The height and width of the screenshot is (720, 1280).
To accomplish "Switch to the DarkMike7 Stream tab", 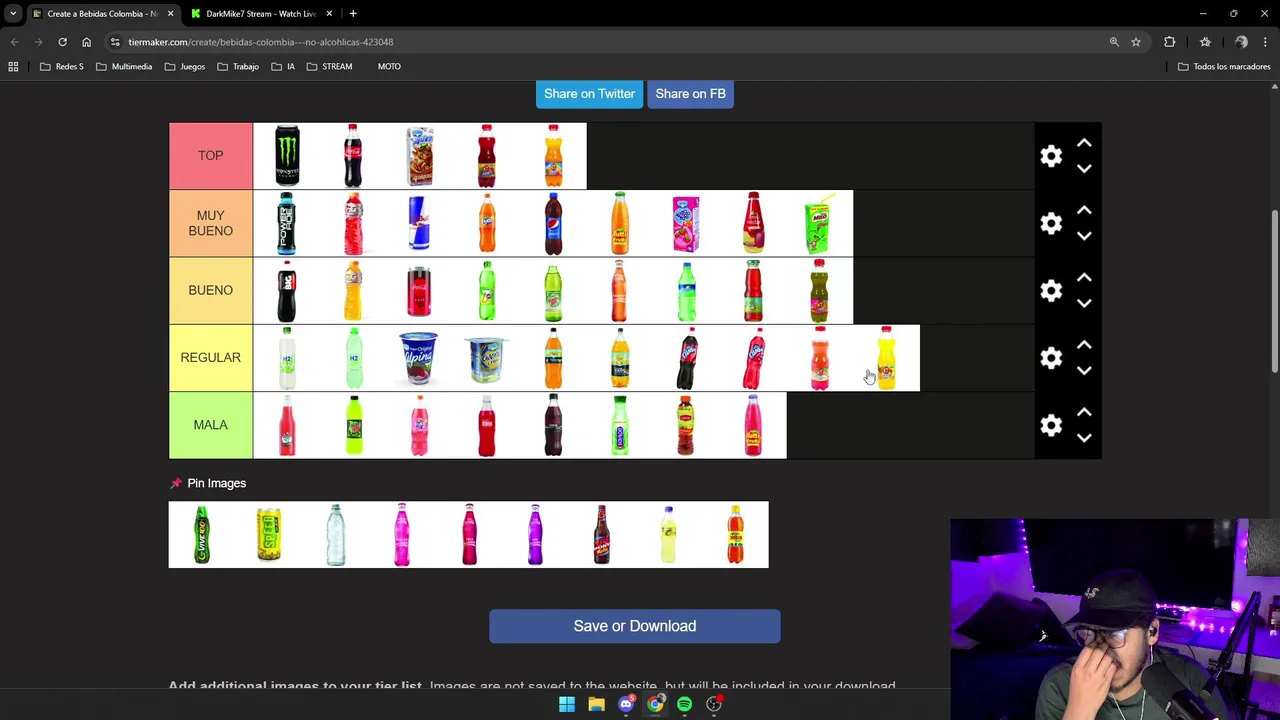I will 261,14.
